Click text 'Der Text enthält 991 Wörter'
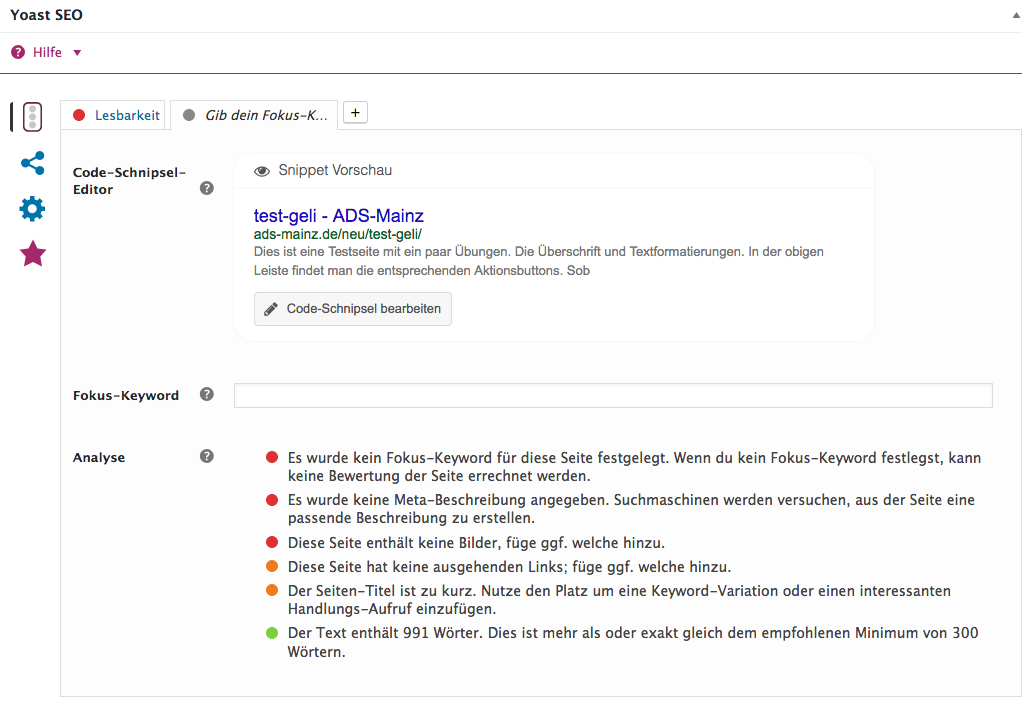The image size is (1022, 703). point(386,633)
